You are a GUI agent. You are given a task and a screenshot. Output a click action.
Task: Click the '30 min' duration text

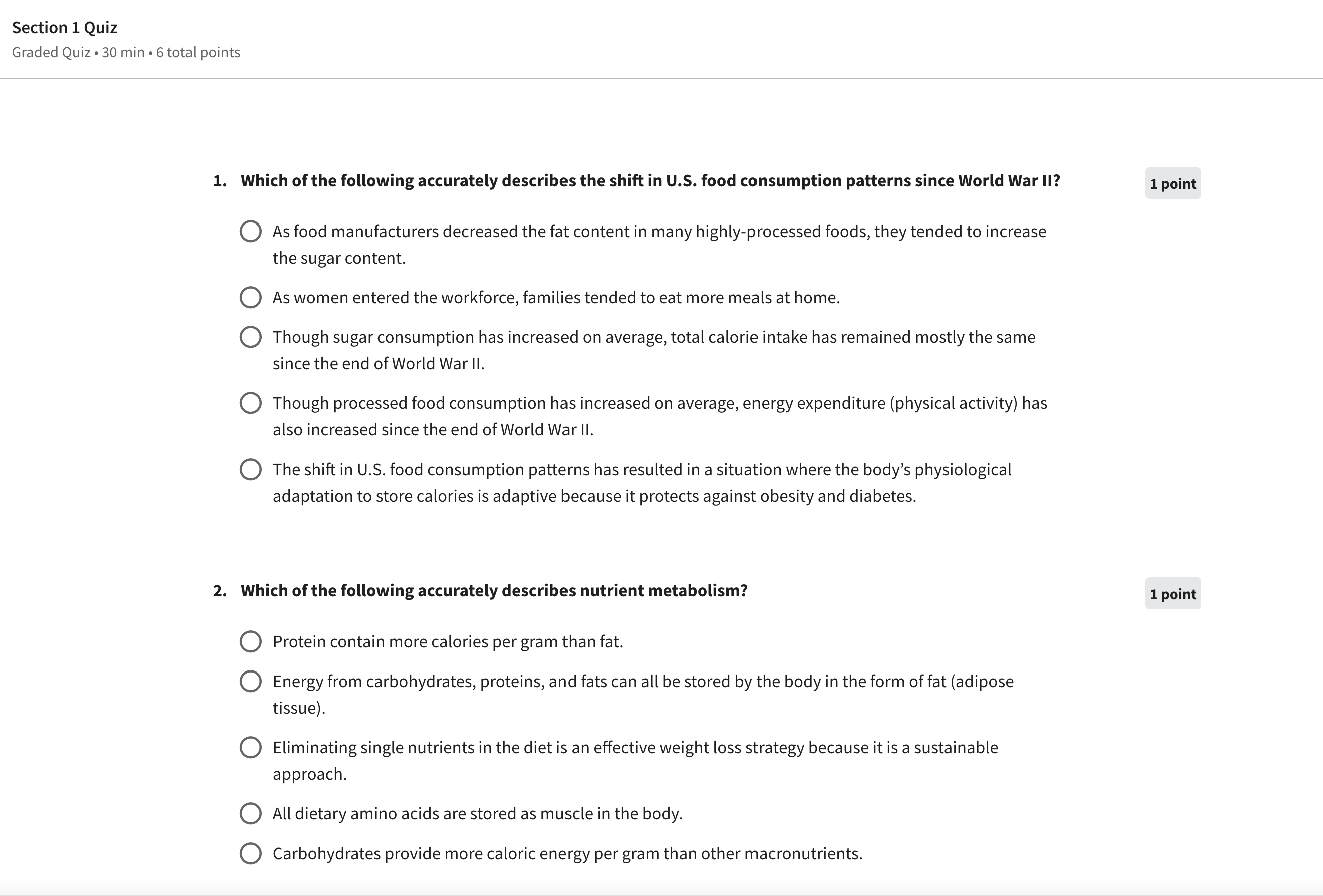pyautogui.click(x=123, y=52)
